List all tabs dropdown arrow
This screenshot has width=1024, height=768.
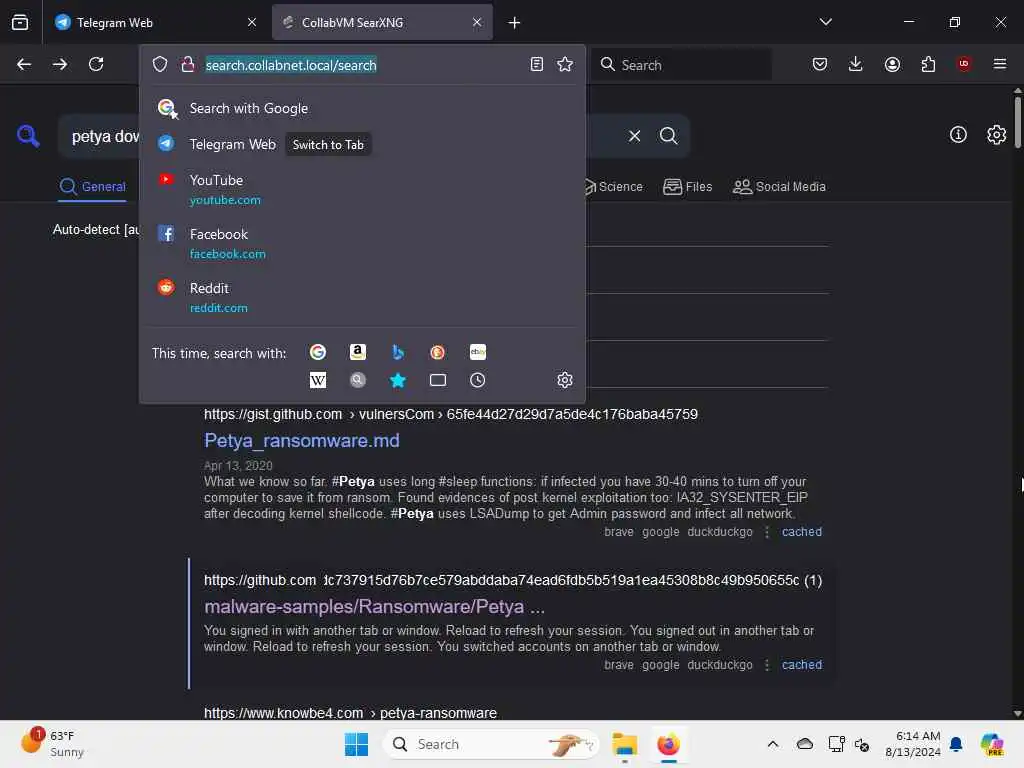[825, 22]
